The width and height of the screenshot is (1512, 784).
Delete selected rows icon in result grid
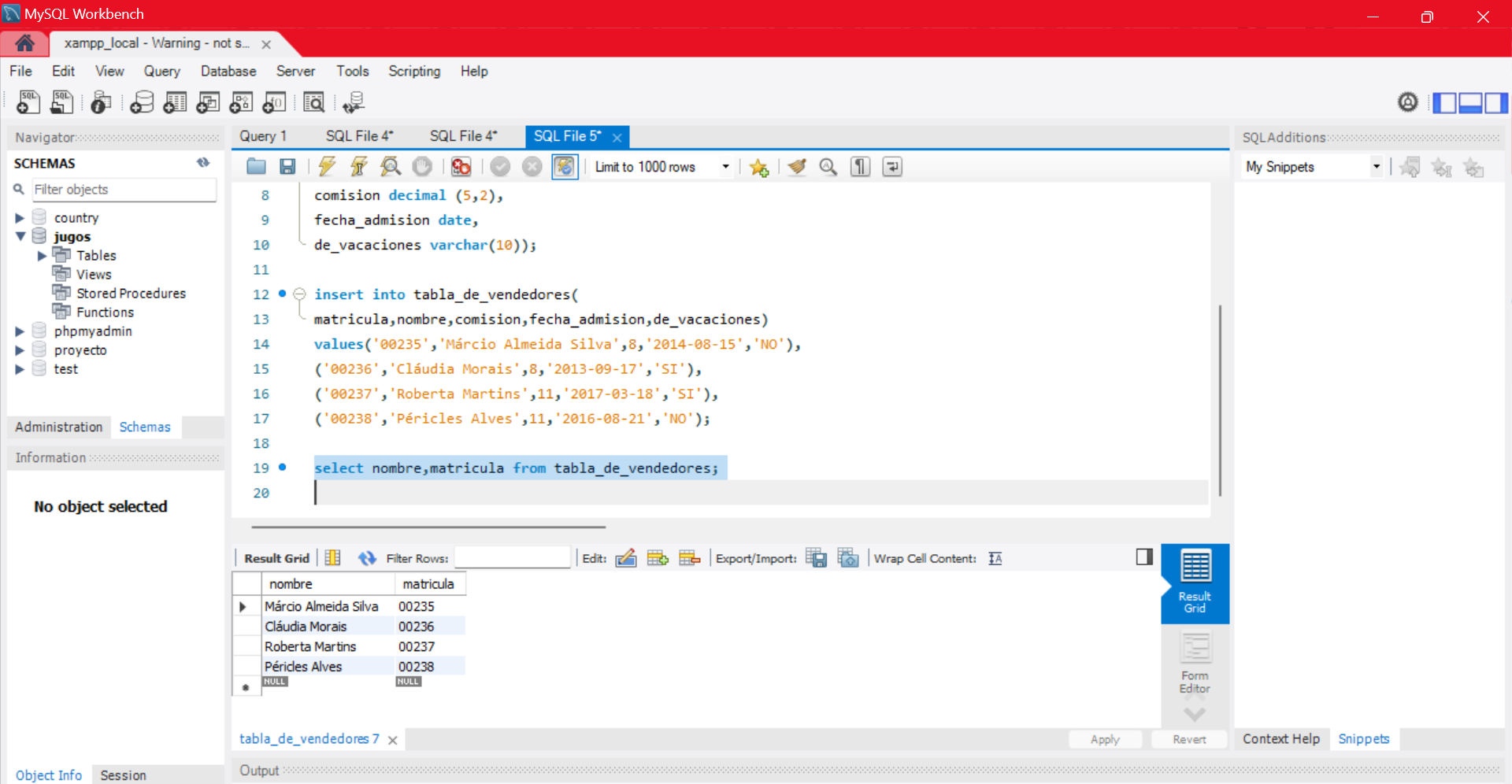(x=690, y=558)
